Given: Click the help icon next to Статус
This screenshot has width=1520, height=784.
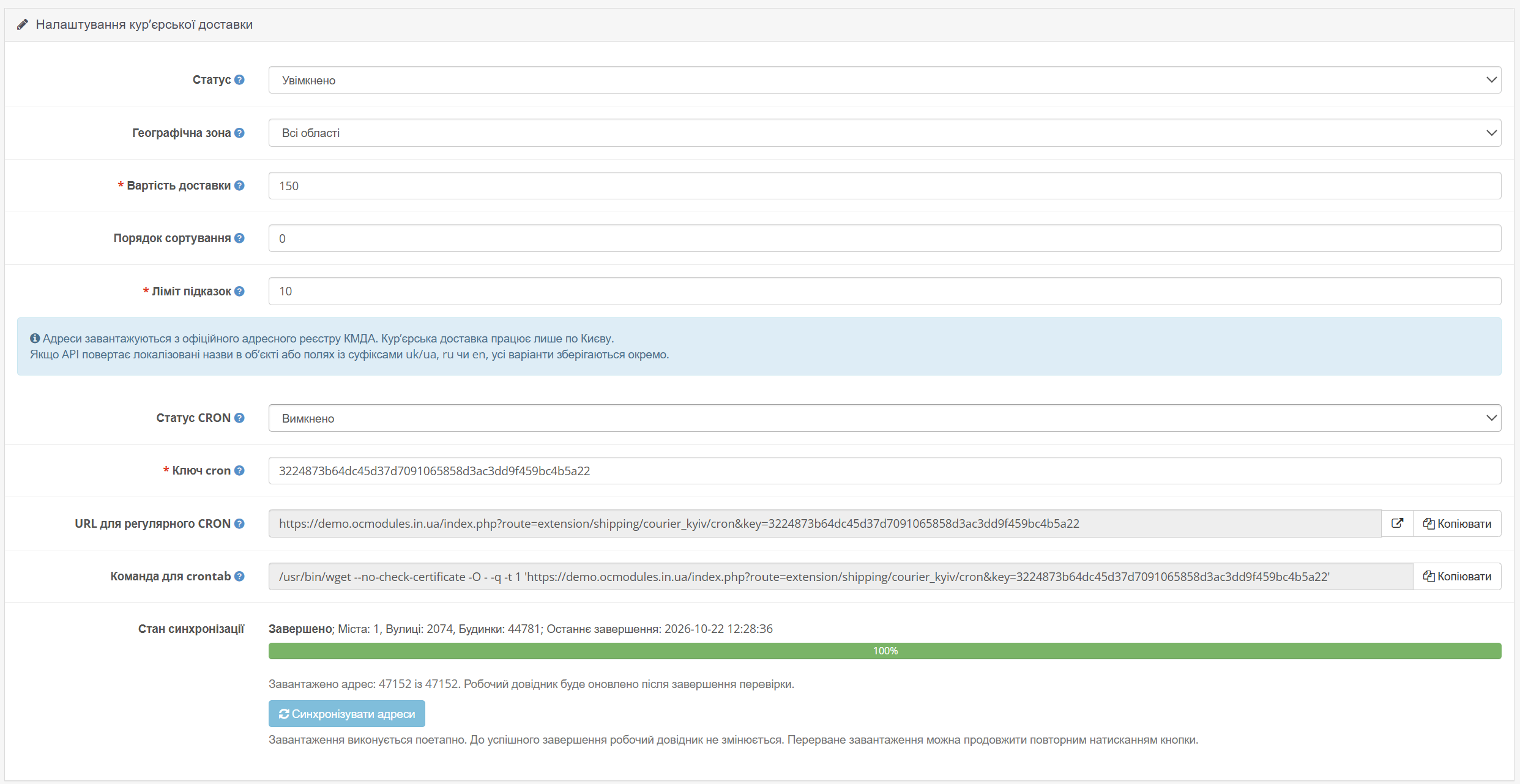Looking at the screenshot, I should point(239,80).
